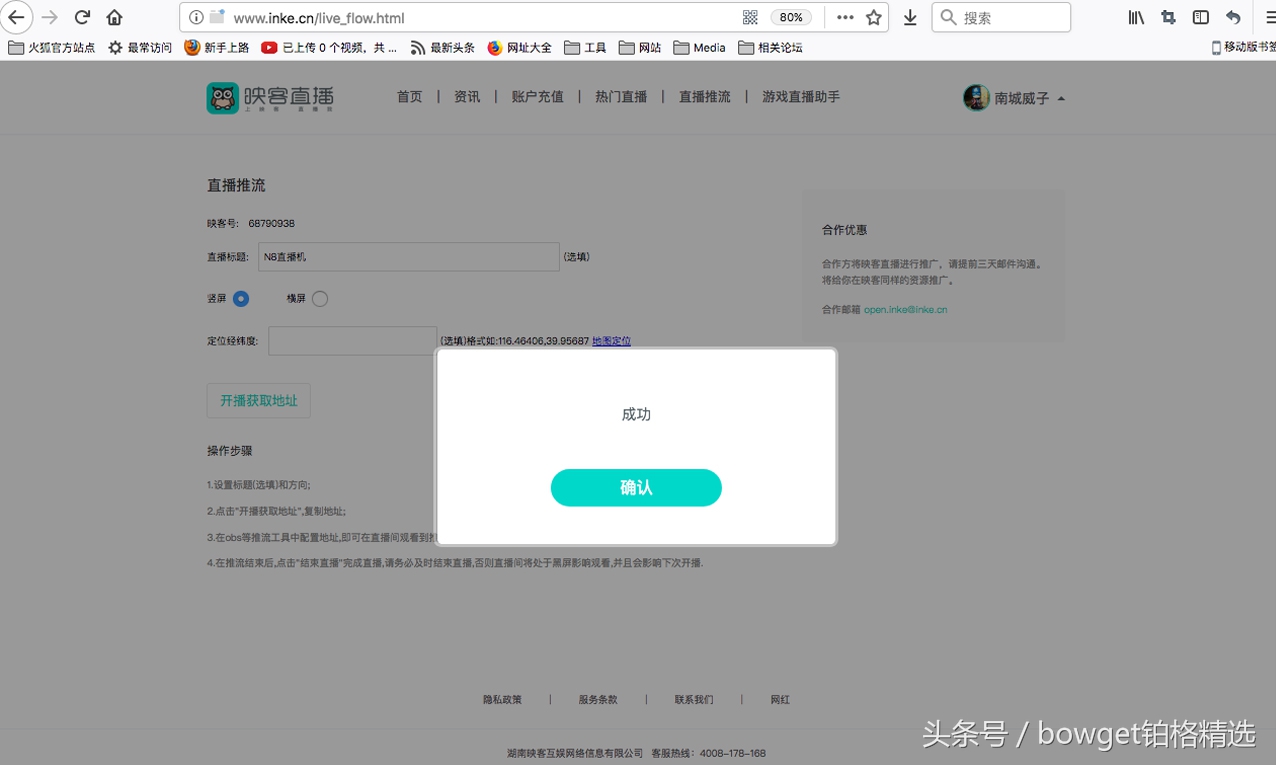The height and width of the screenshot is (765, 1276).
Task: Open the 地图定位 link
Action: click(x=610, y=340)
